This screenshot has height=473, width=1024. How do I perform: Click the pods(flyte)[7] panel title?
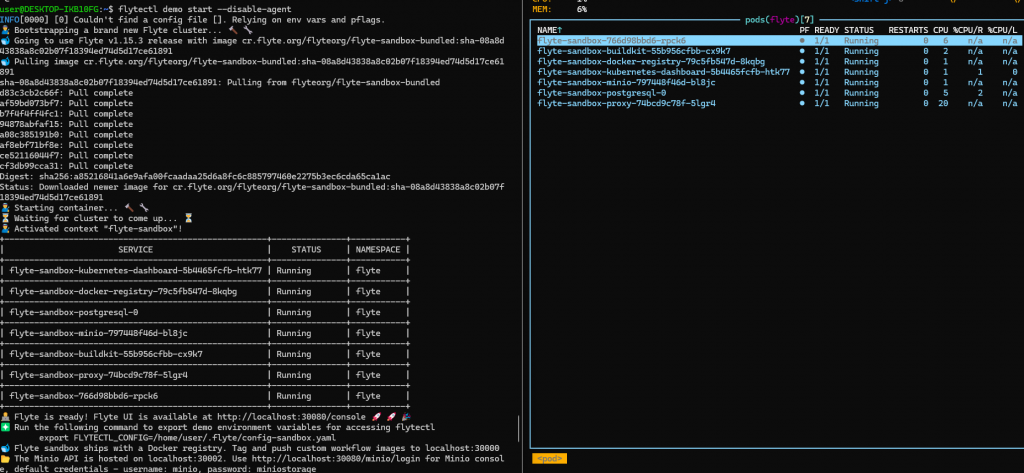coord(780,20)
